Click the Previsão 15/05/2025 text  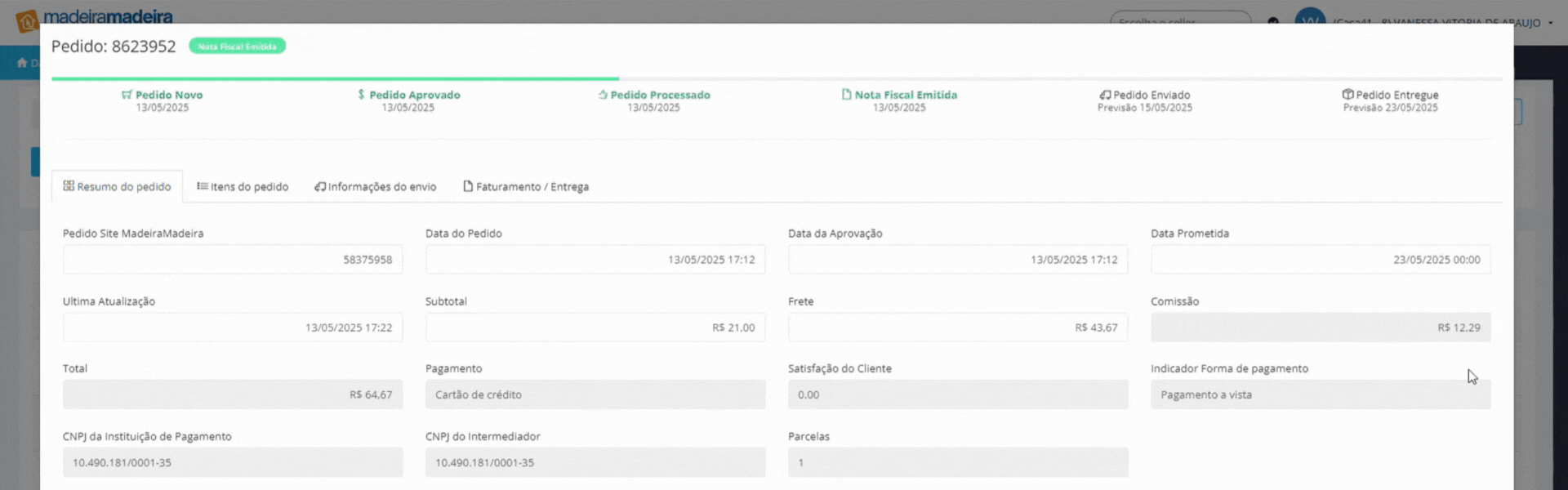(1145, 108)
